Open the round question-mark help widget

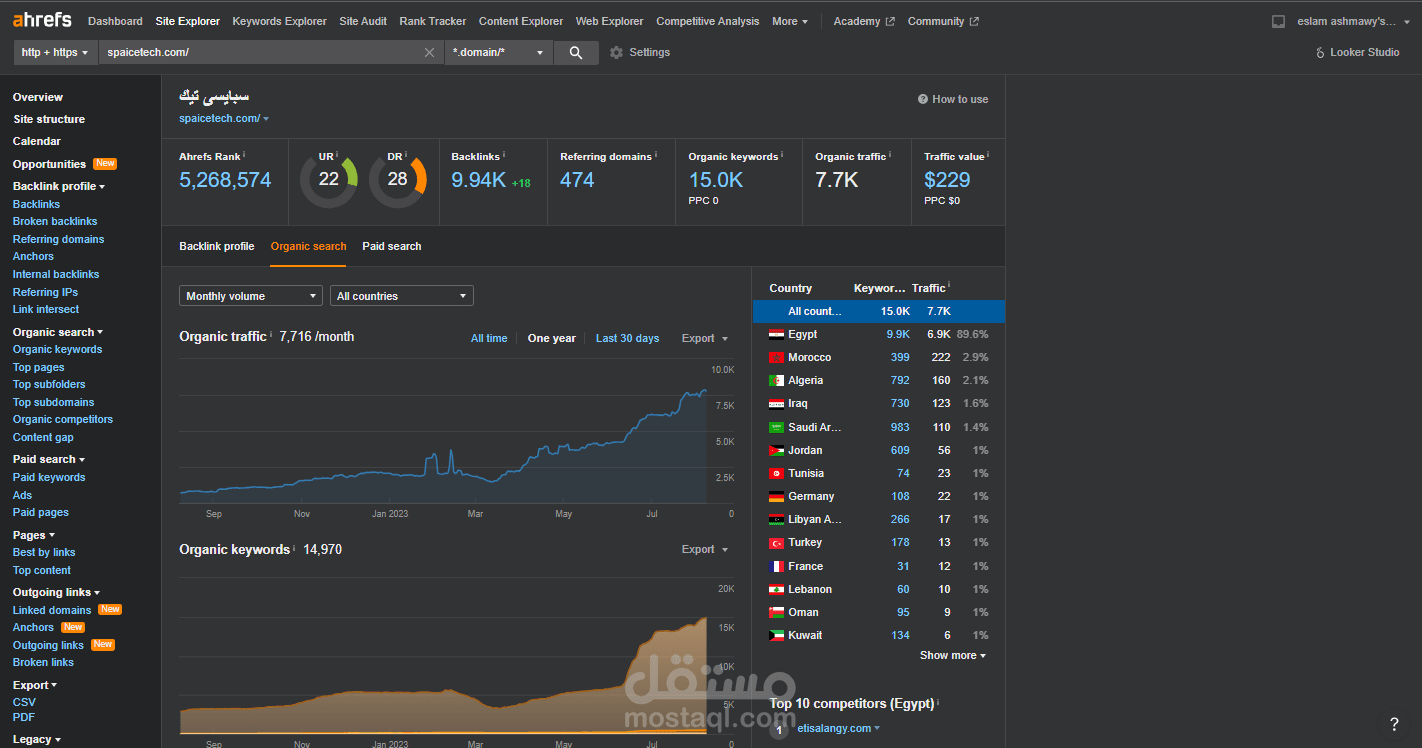click(x=1394, y=724)
